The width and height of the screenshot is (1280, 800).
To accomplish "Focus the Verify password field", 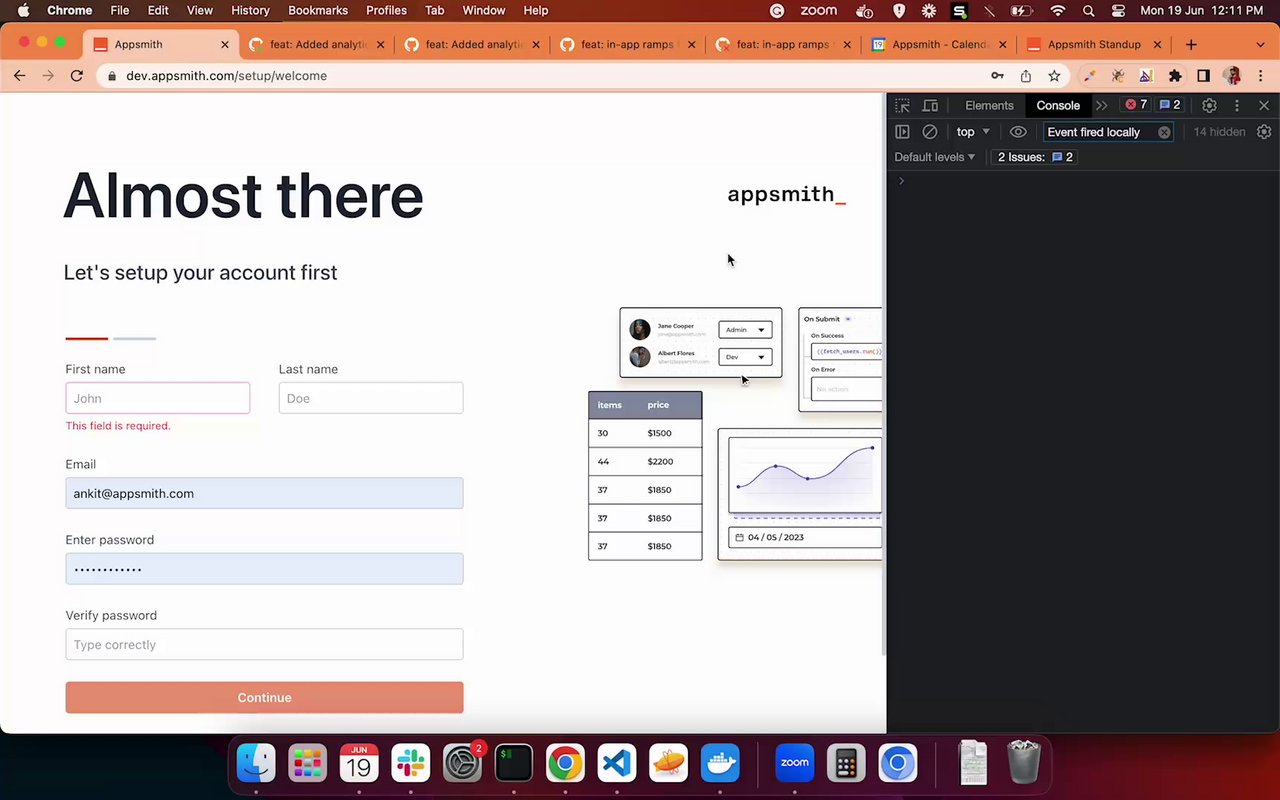I will (x=264, y=644).
